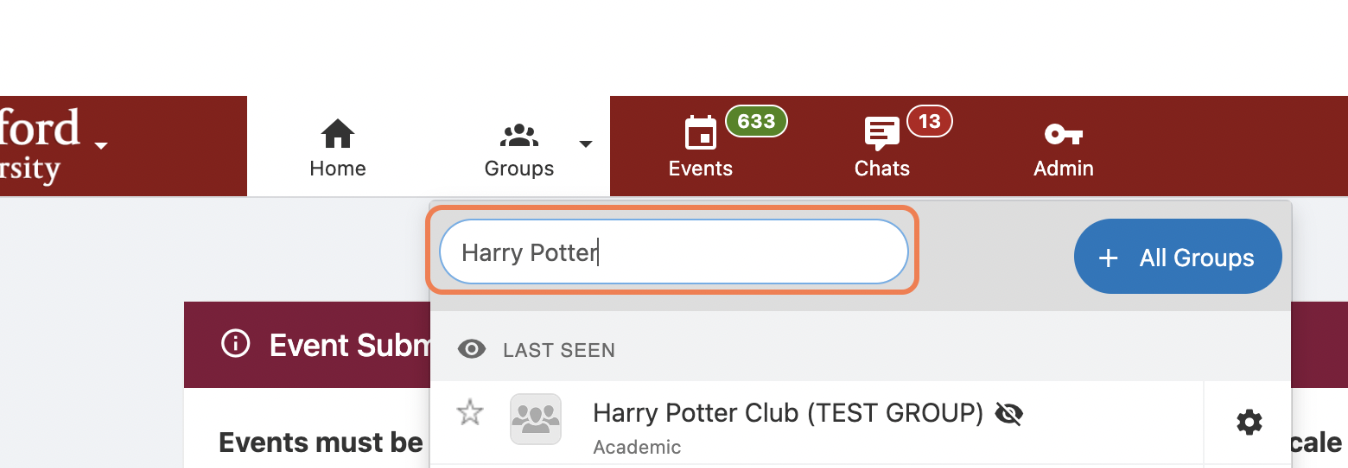Toggle hidden-eye icon beside Harry Potter Club

click(x=1009, y=413)
